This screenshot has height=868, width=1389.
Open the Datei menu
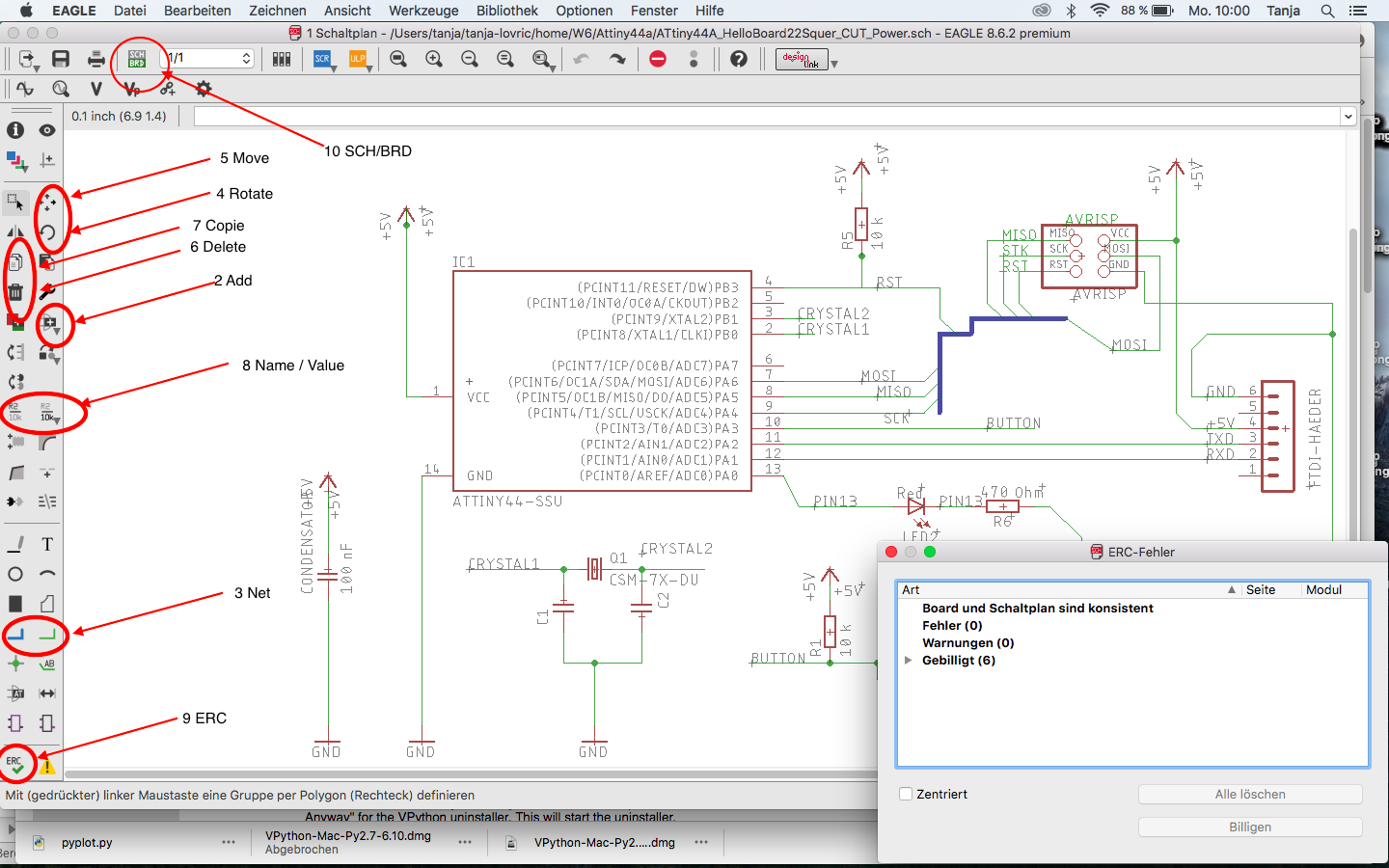[130, 11]
